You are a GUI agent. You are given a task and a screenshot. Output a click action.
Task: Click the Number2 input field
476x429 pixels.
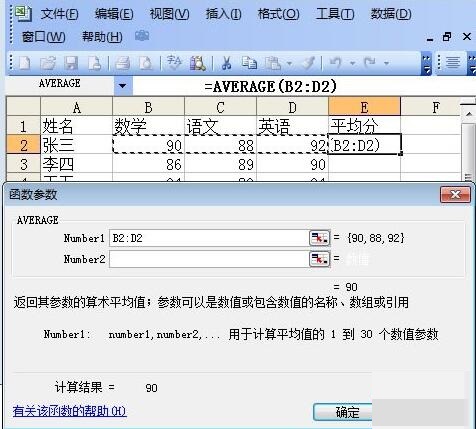tap(209, 259)
